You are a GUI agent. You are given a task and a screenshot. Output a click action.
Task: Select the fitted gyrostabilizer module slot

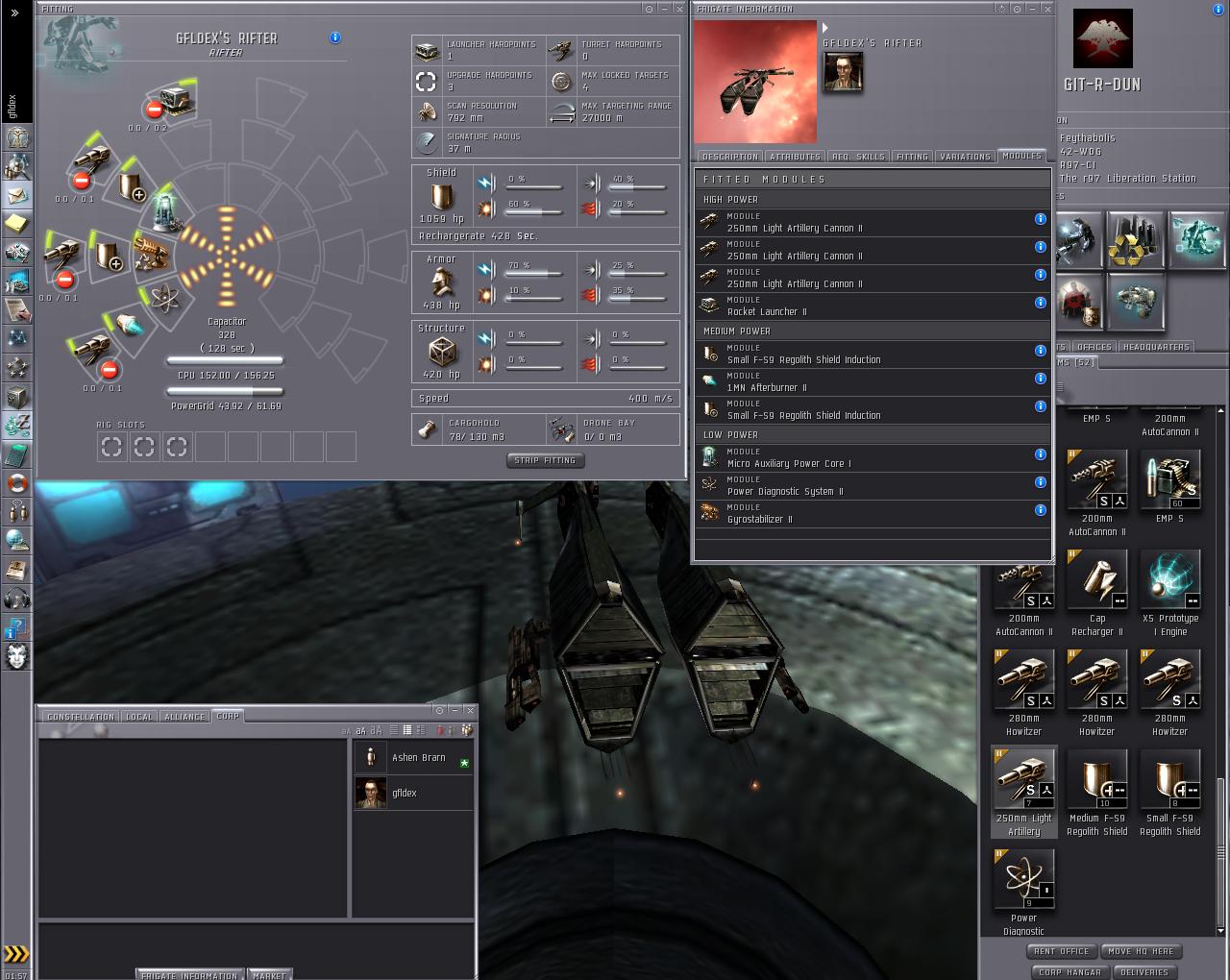pyautogui.click(x=151, y=255)
